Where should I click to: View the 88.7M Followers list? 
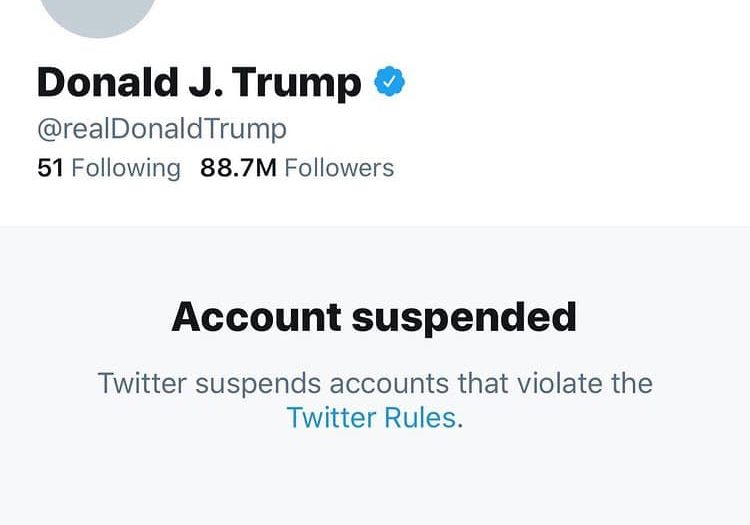click(297, 167)
